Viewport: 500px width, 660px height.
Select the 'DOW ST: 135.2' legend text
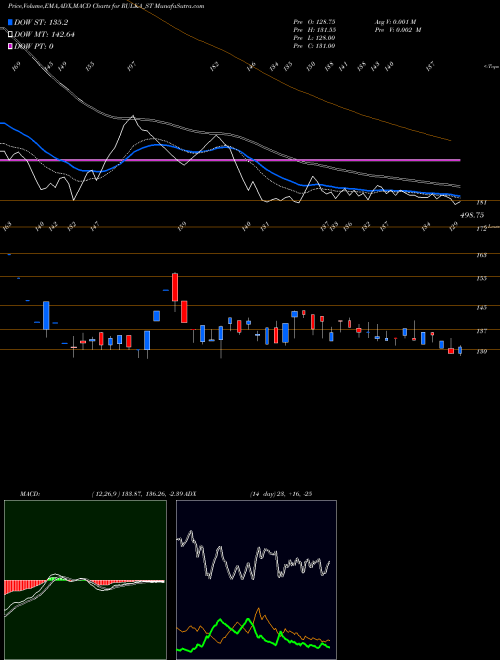click(41, 23)
